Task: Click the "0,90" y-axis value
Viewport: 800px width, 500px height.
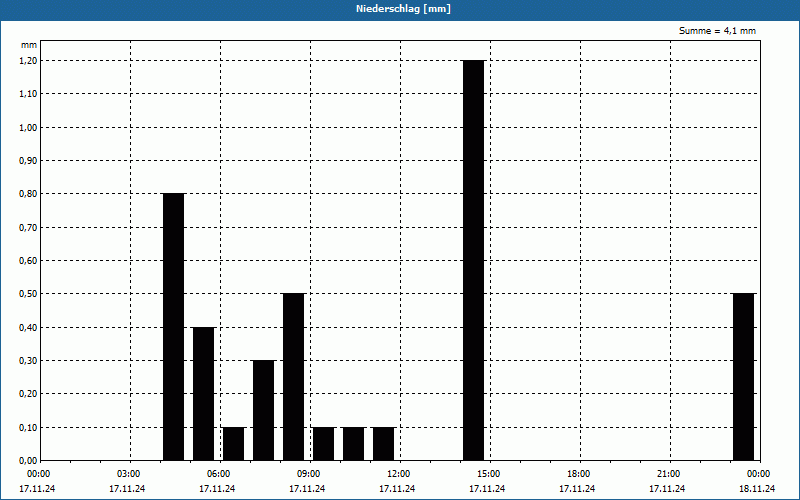Action: tap(29, 160)
